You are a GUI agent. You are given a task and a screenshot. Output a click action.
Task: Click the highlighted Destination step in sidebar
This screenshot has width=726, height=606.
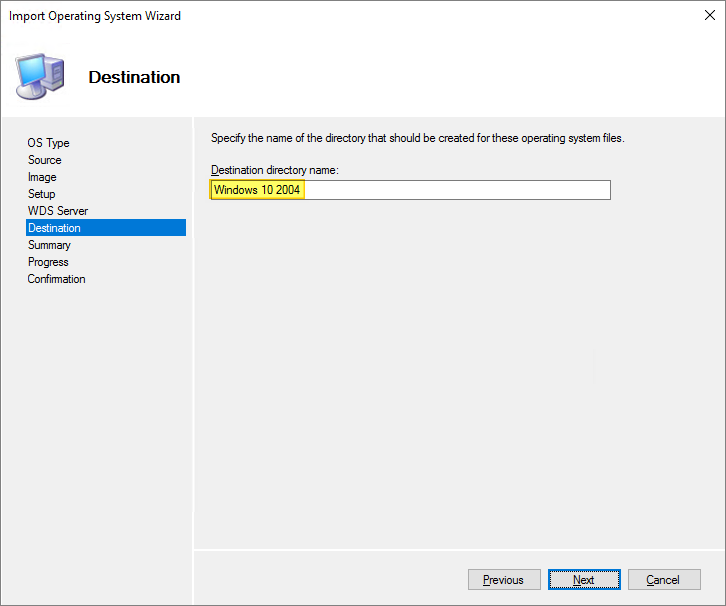pos(55,228)
